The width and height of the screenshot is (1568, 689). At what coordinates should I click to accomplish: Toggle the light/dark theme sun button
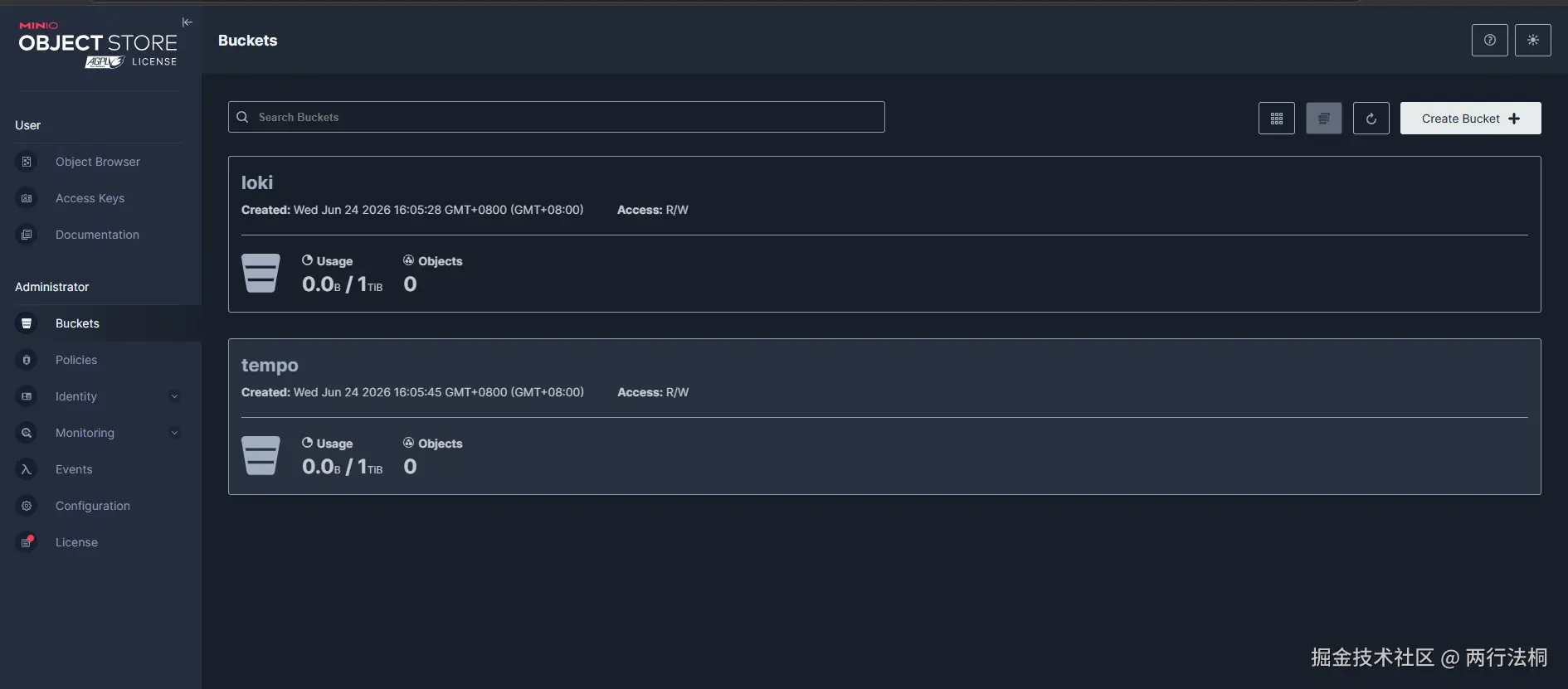click(x=1533, y=40)
